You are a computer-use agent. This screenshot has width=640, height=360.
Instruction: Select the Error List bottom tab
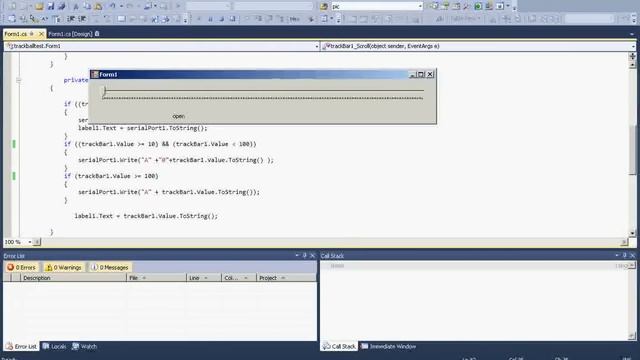(x=22, y=347)
